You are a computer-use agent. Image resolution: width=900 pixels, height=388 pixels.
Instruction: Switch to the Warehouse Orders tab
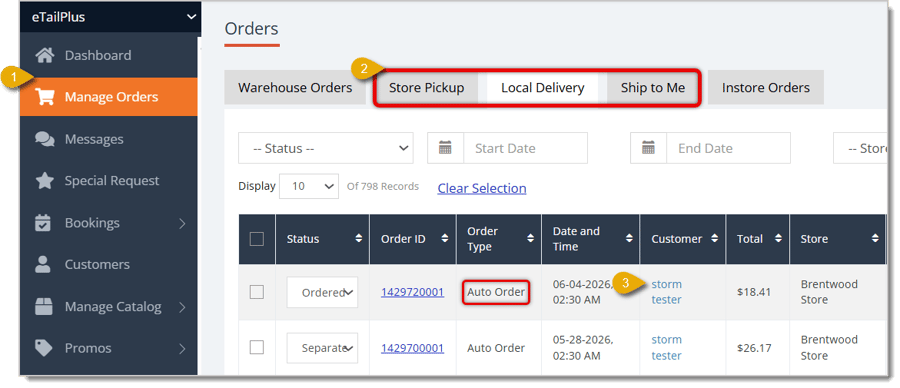coord(295,88)
